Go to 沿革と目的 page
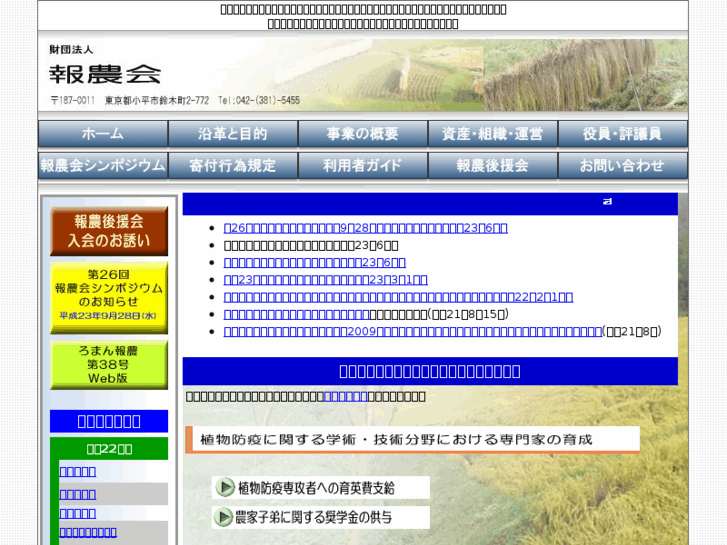This screenshot has height=545, width=727. click(233, 134)
